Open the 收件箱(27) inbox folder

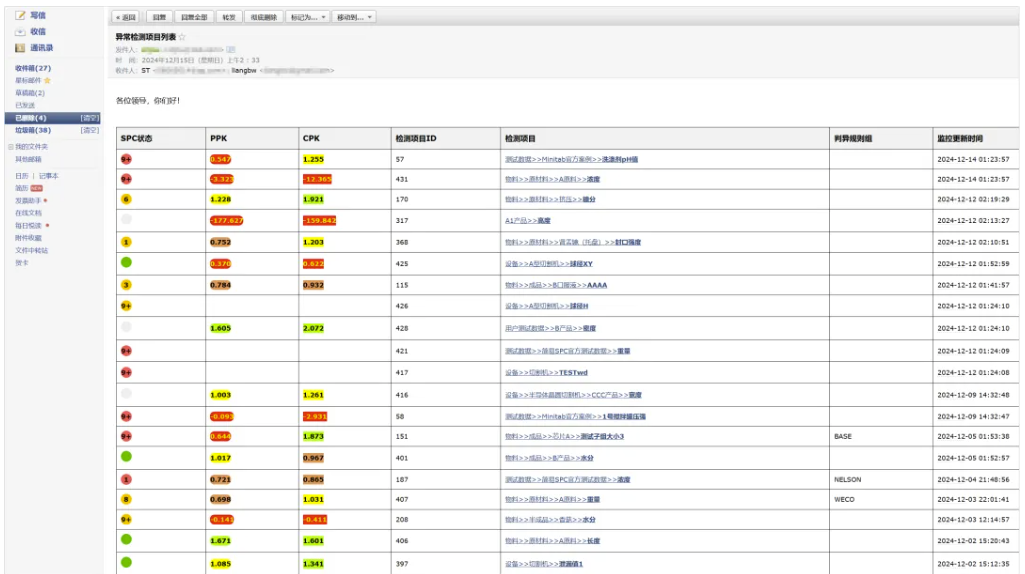click(x=33, y=68)
